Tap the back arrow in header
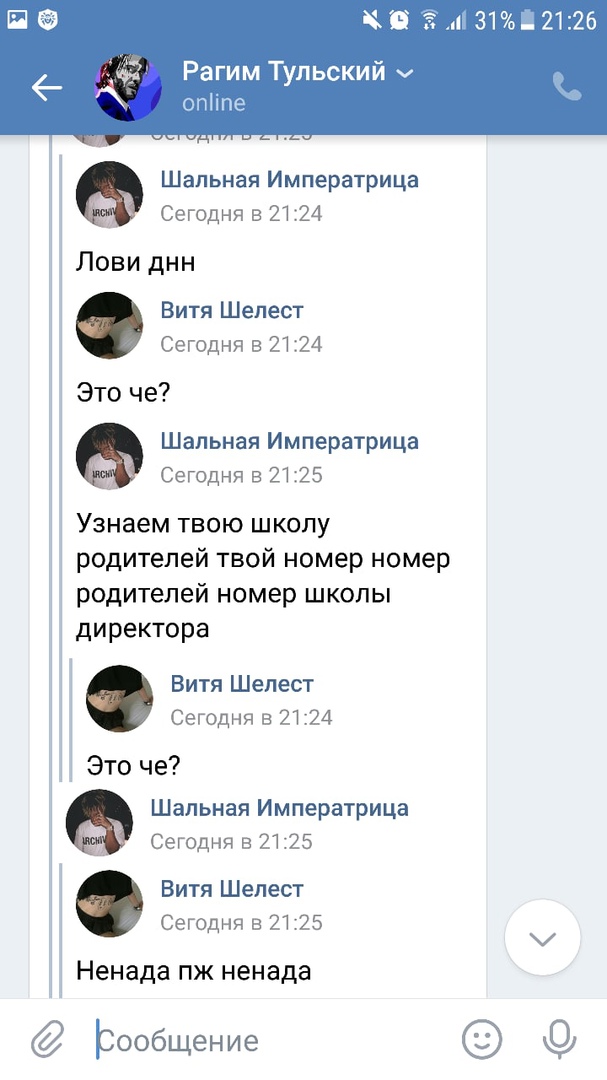The width and height of the screenshot is (607, 1080). click(46, 88)
